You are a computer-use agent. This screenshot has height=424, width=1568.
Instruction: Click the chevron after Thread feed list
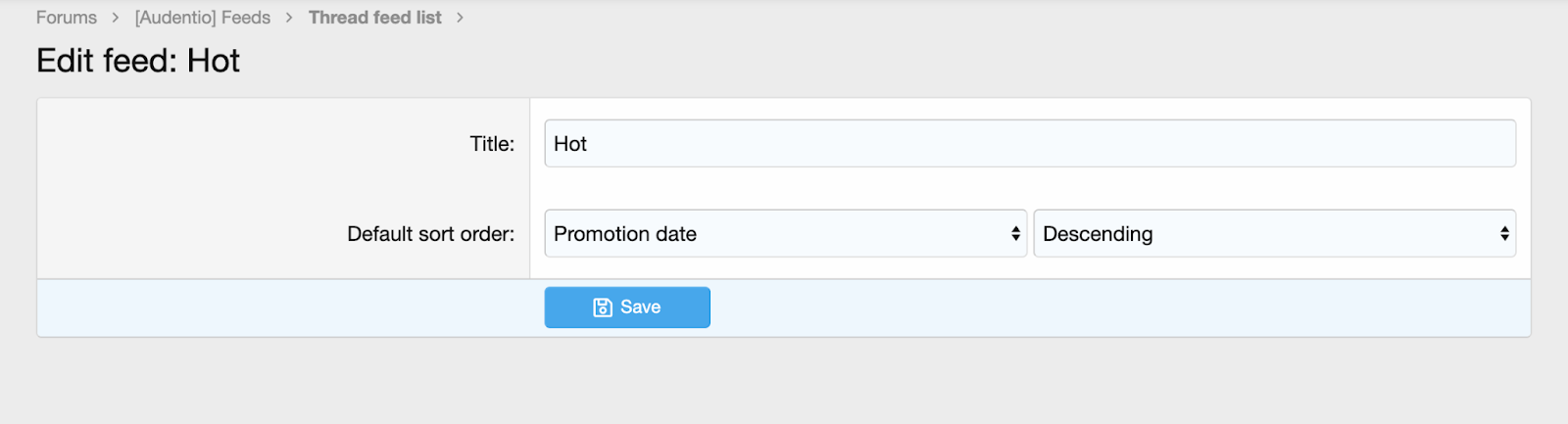click(460, 18)
